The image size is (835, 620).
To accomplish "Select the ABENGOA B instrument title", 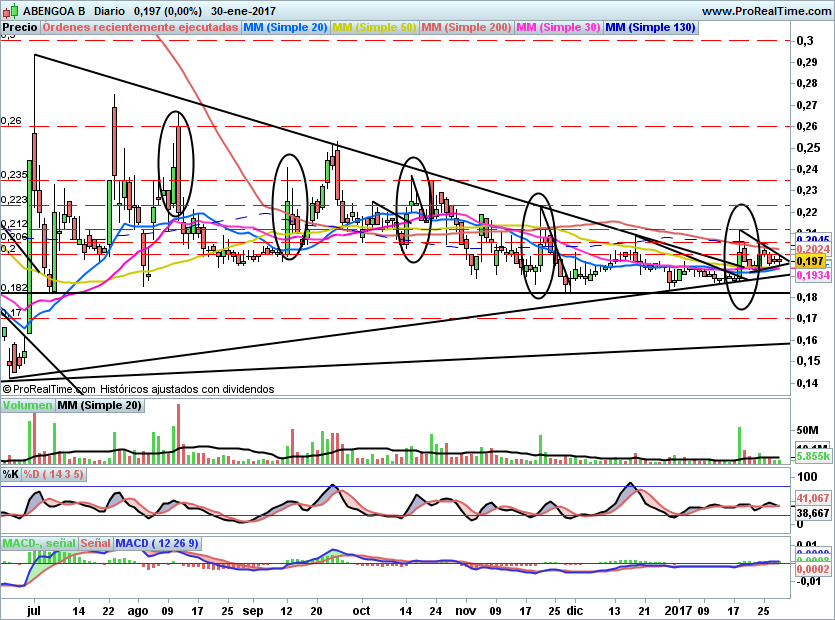I will tap(54, 11).
